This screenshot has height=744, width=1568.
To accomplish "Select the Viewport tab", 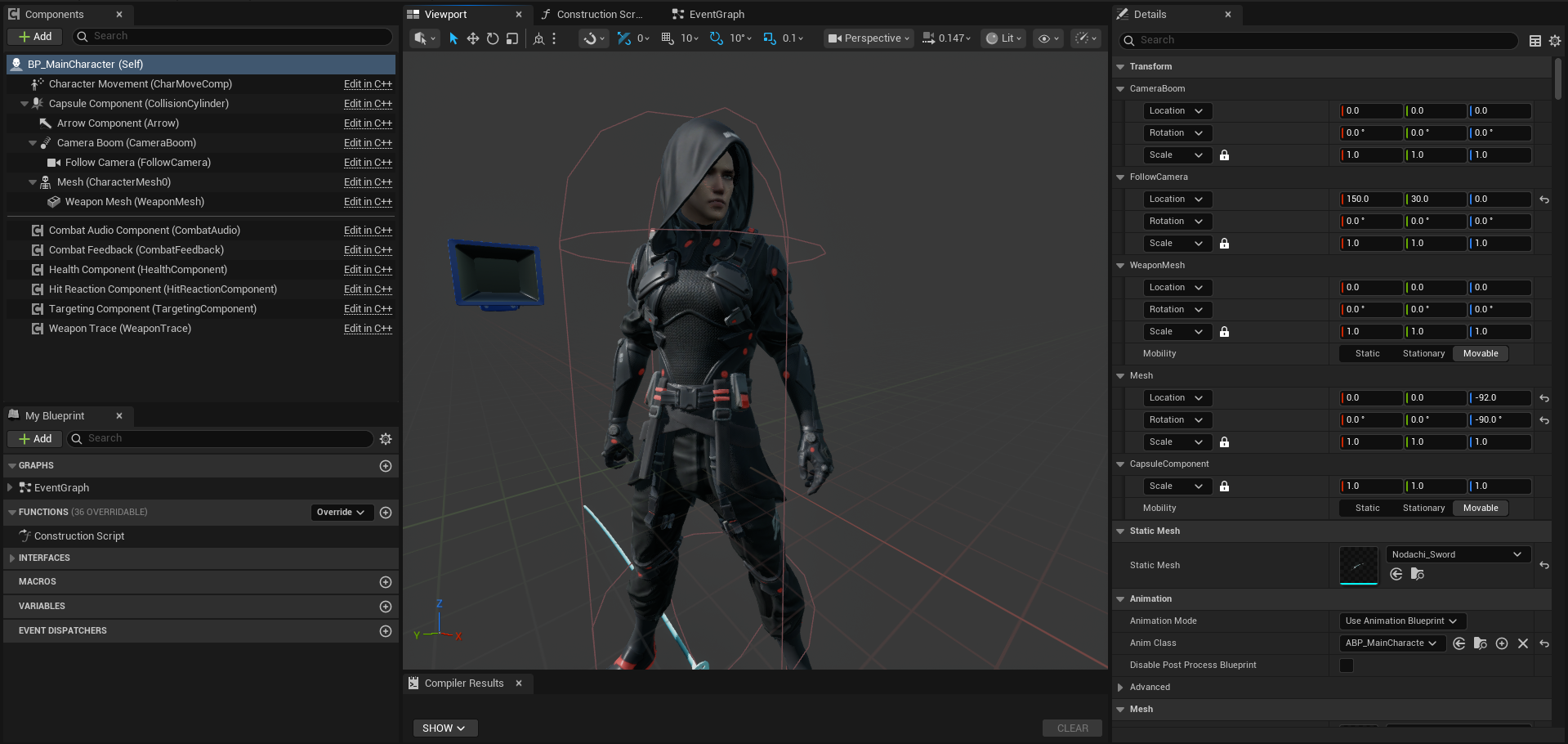I will point(467,15).
